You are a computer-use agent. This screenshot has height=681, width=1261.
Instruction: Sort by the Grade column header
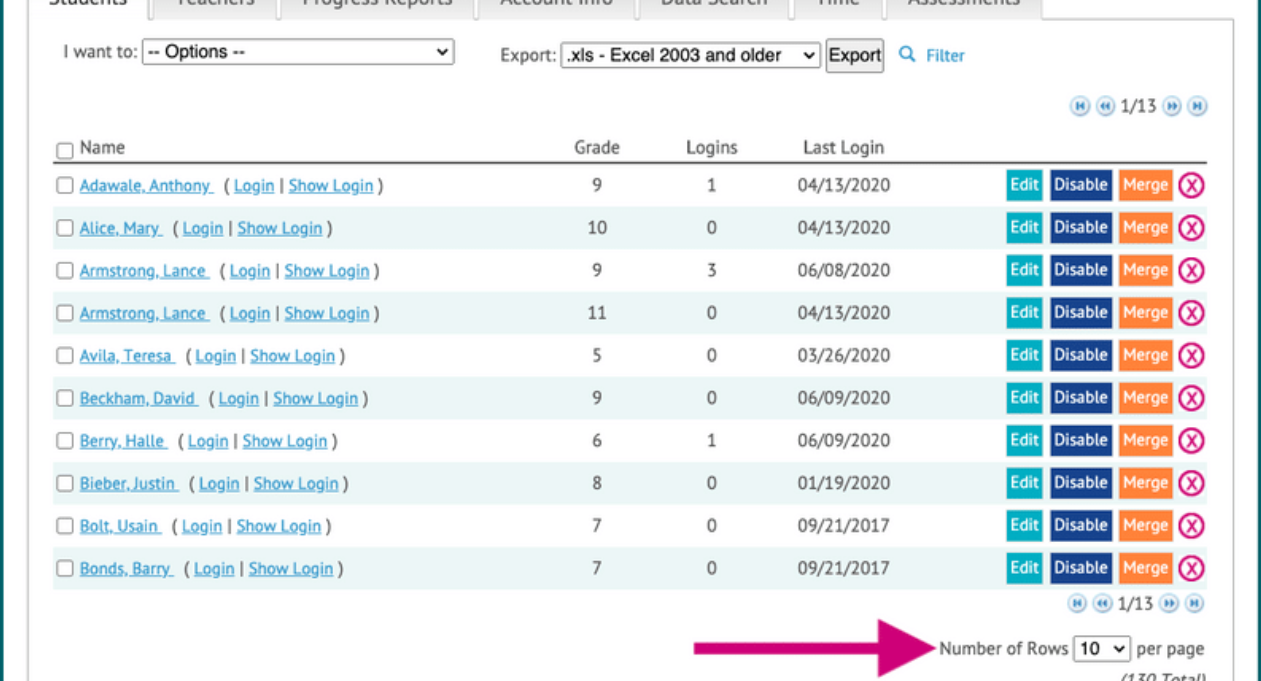(597, 148)
